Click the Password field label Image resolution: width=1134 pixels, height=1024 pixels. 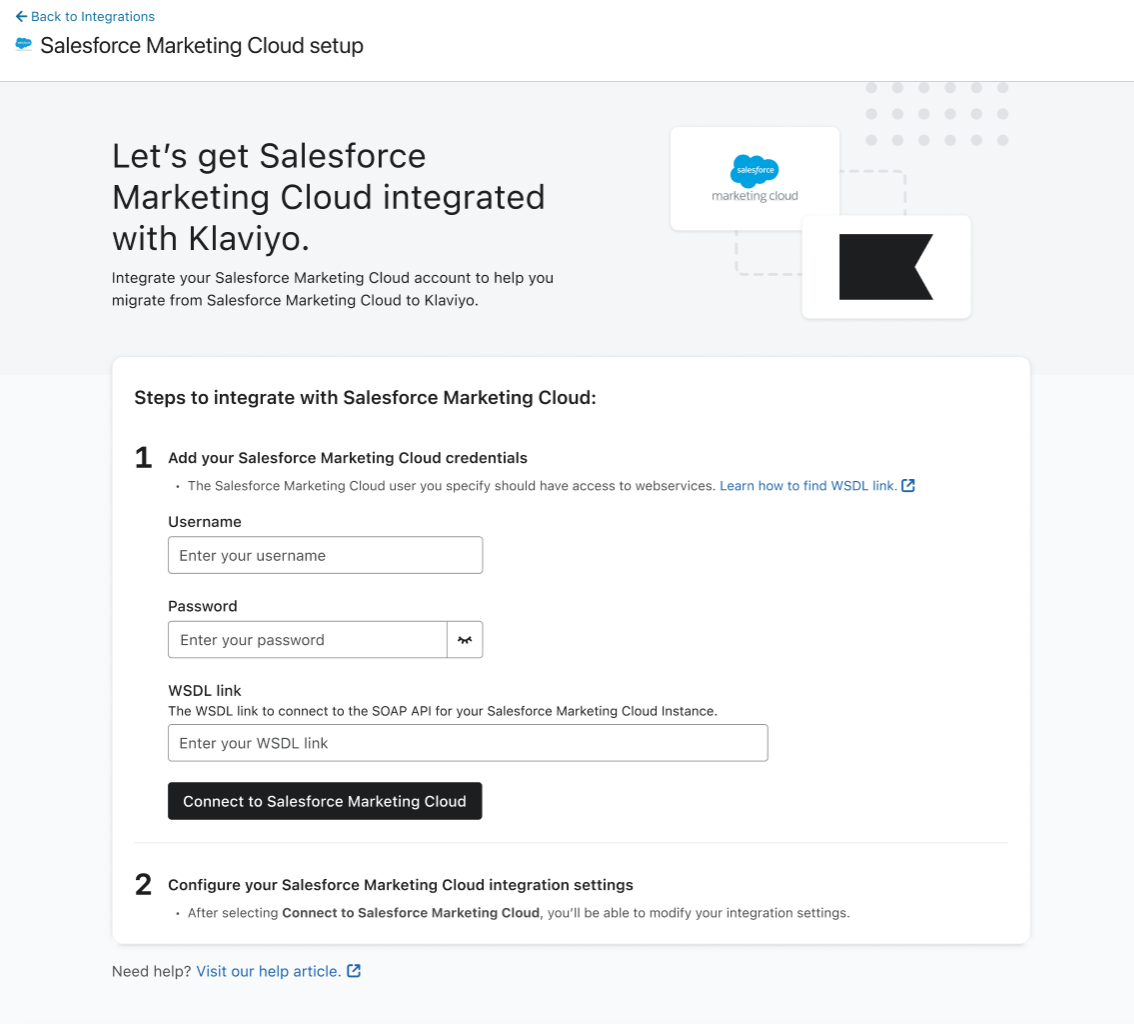[x=203, y=606]
